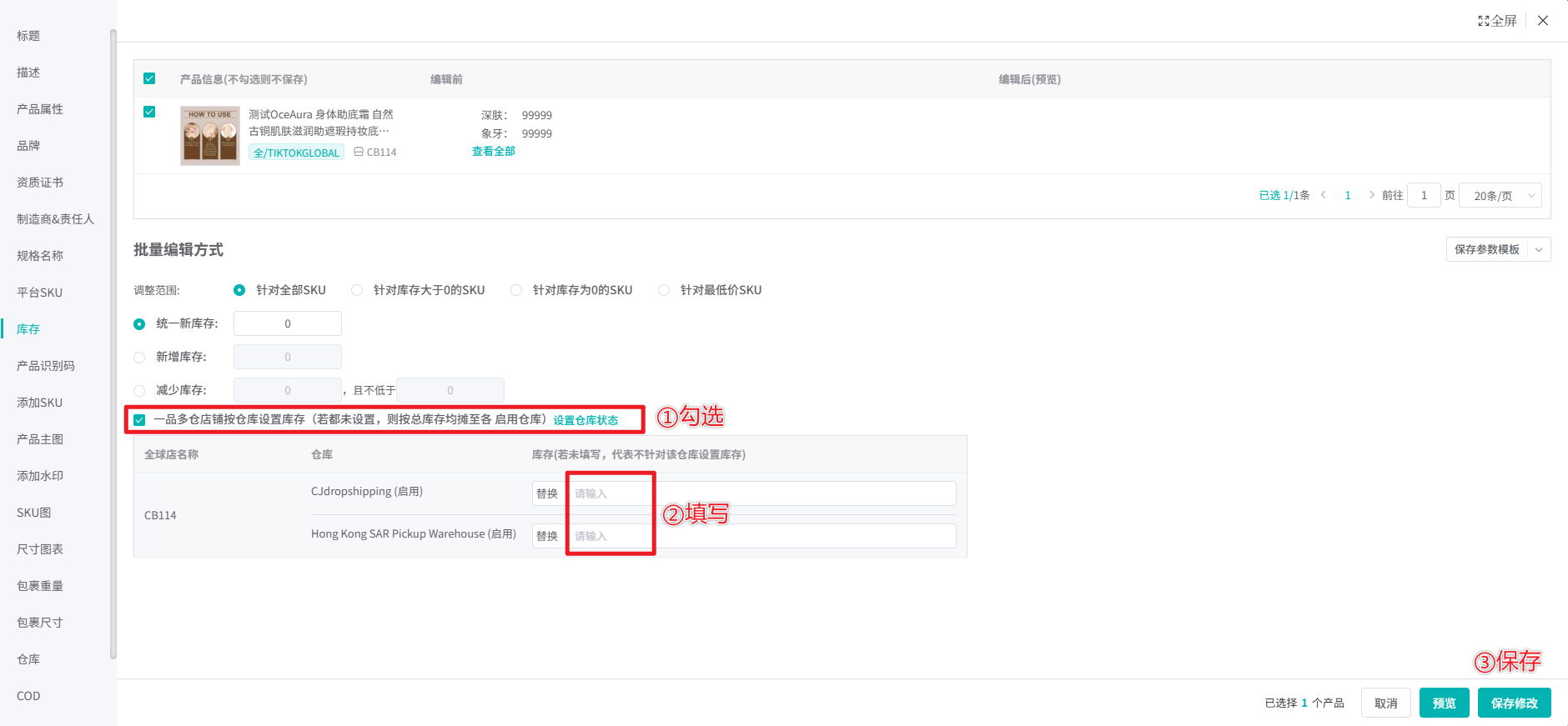1568x726 pixels.
Task: Open the 资质证书 section
Action: click(40, 183)
